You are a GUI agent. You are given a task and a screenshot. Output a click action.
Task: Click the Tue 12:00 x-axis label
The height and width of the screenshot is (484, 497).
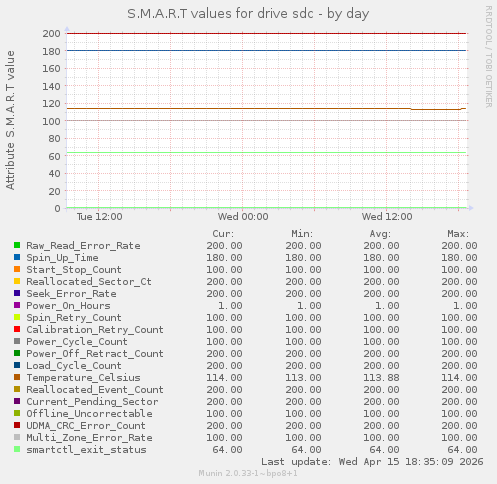(99, 217)
